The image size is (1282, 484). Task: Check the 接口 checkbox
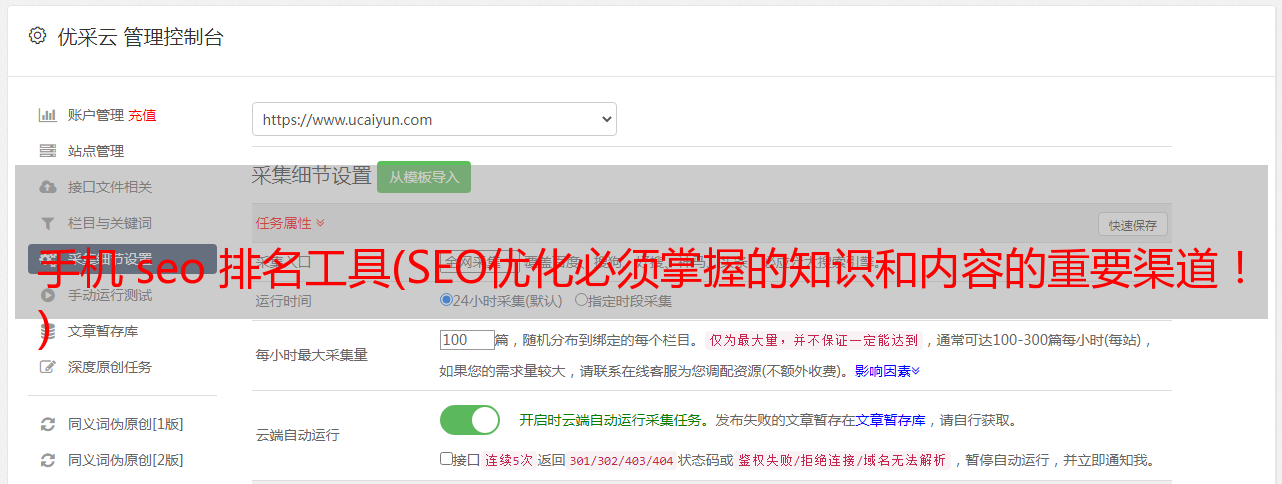tap(446, 460)
